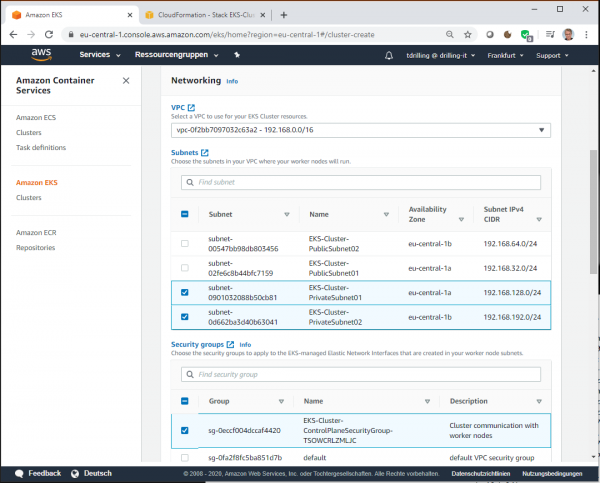
Task: Click the globe language icon
Action: pyautogui.click(x=75, y=473)
